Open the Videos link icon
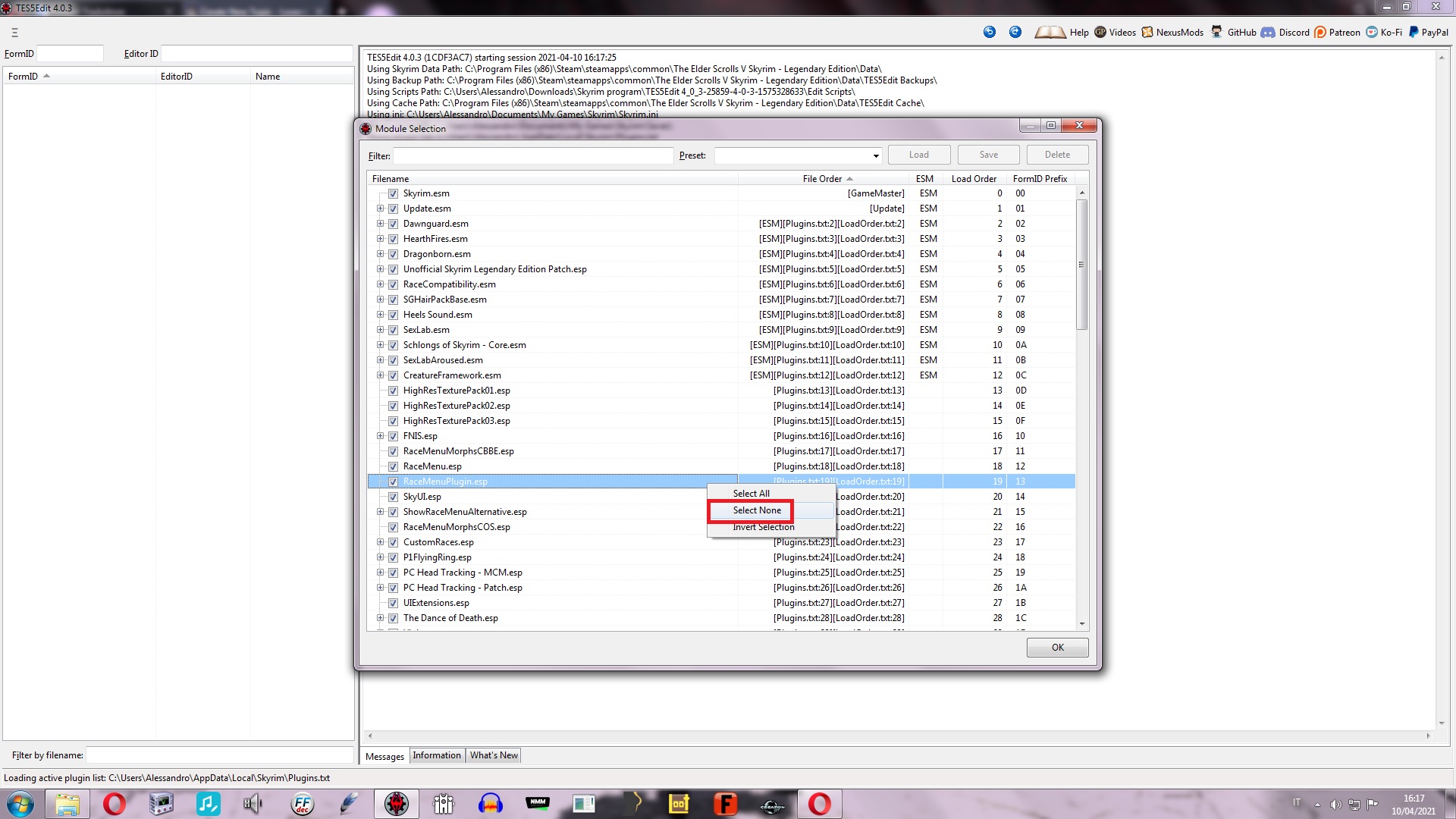Screen dimensions: 1456x819 [x=1100, y=32]
